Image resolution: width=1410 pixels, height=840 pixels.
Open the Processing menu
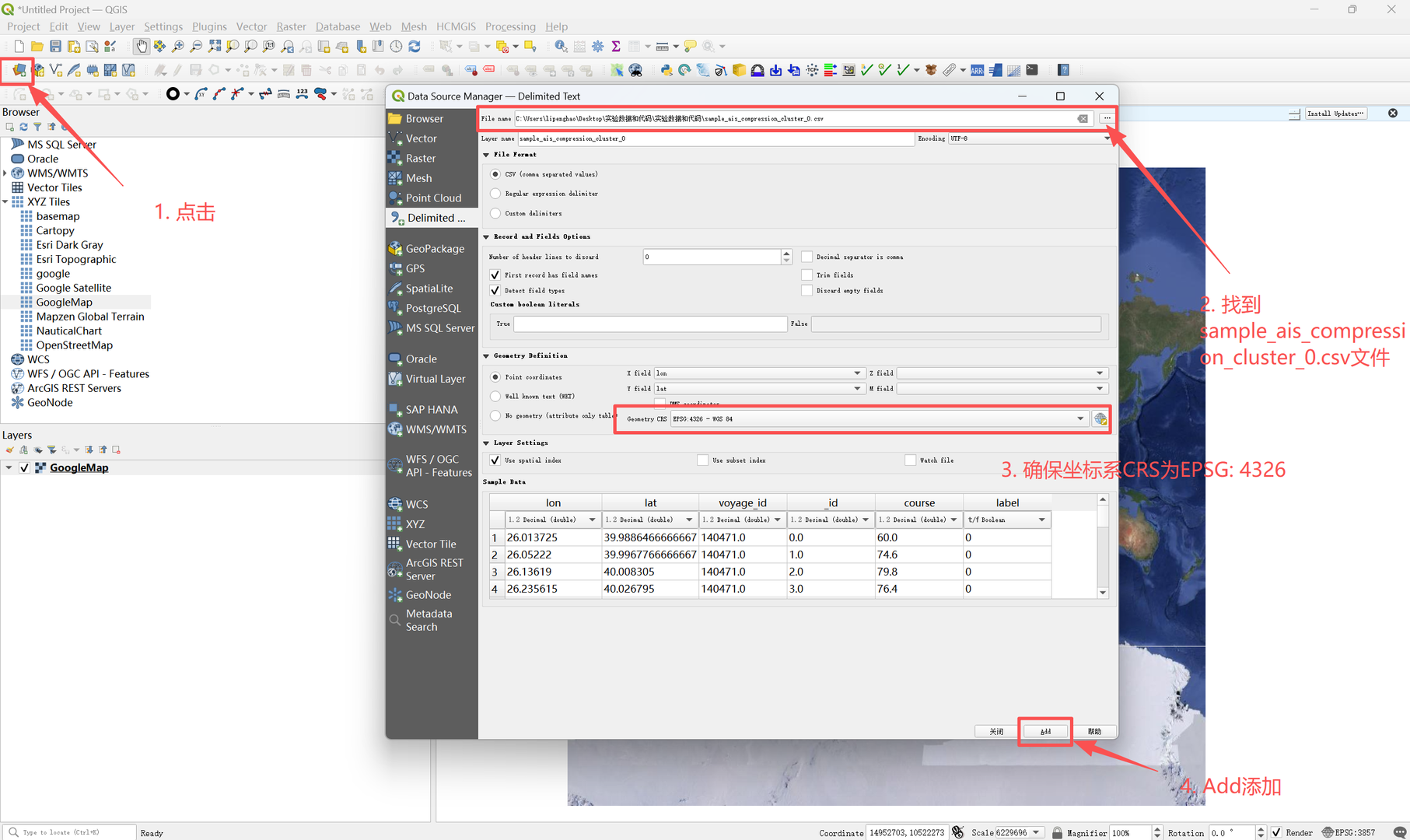click(510, 26)
